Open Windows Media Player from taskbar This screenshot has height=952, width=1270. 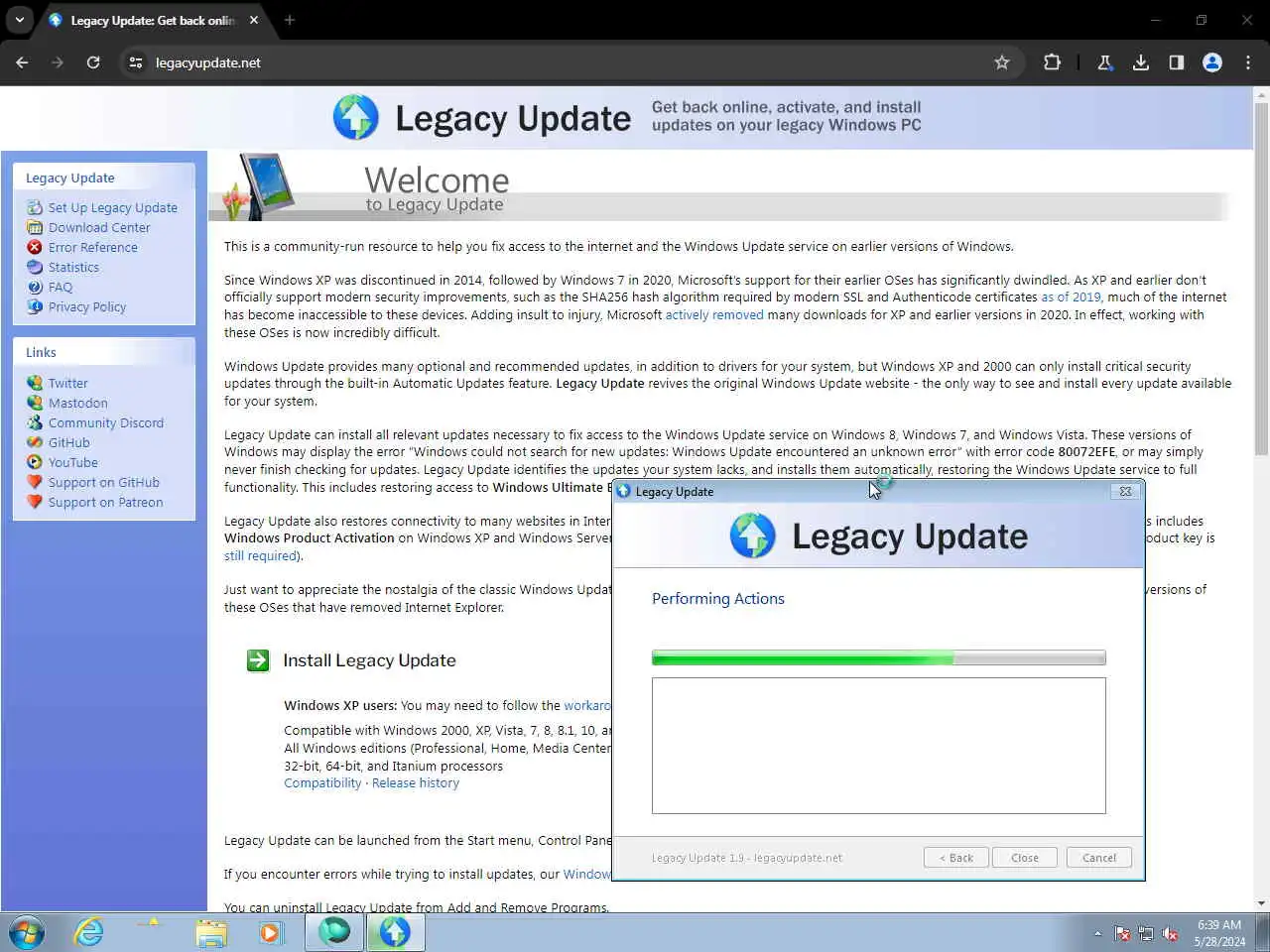click(270, 932)
